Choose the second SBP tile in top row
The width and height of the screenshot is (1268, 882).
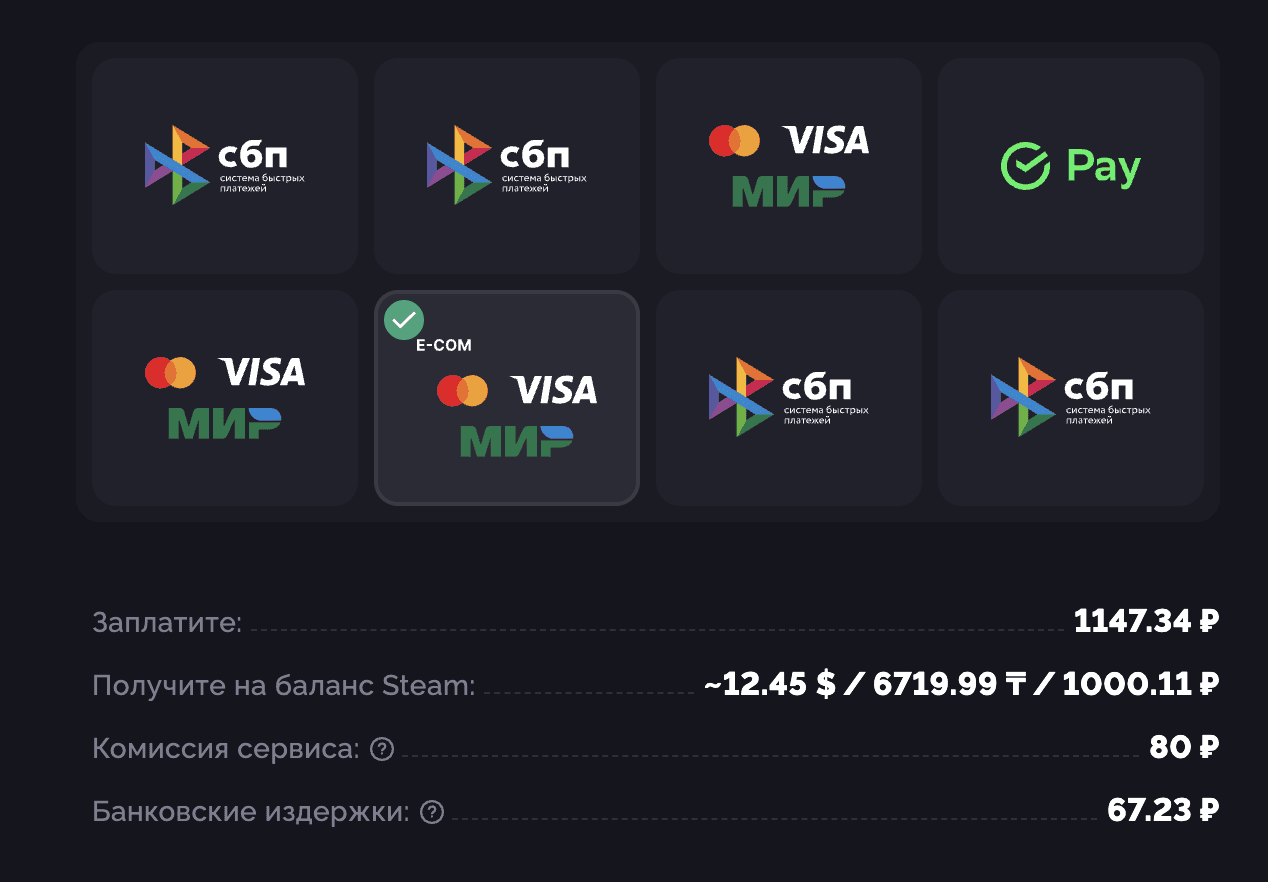tap(507, 166)
